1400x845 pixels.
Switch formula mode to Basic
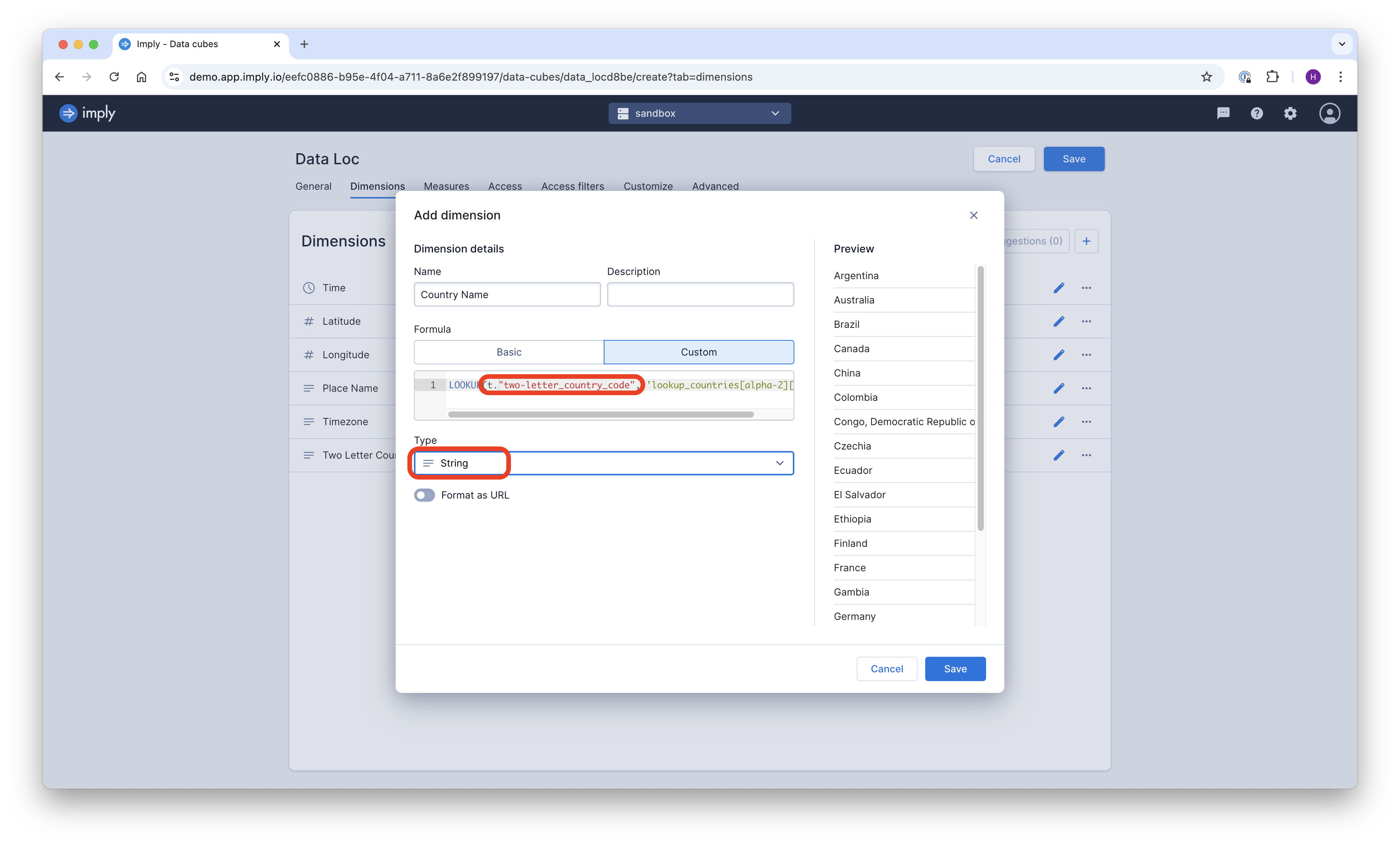click(509, 352)
